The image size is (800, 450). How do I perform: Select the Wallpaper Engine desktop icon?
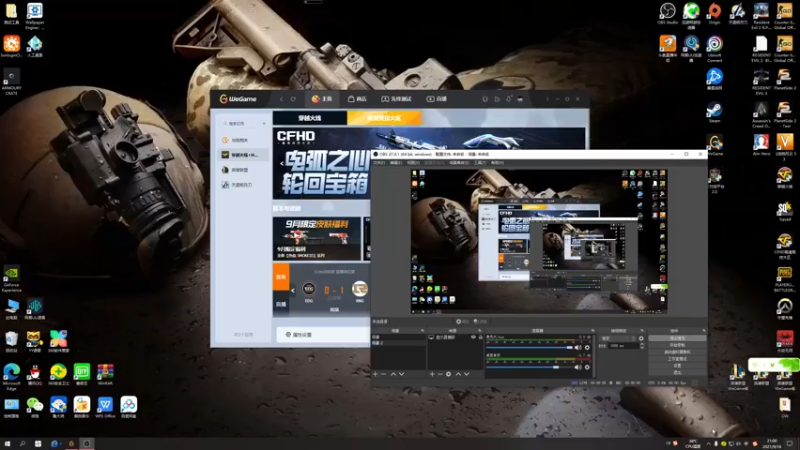tap(35, 15)
